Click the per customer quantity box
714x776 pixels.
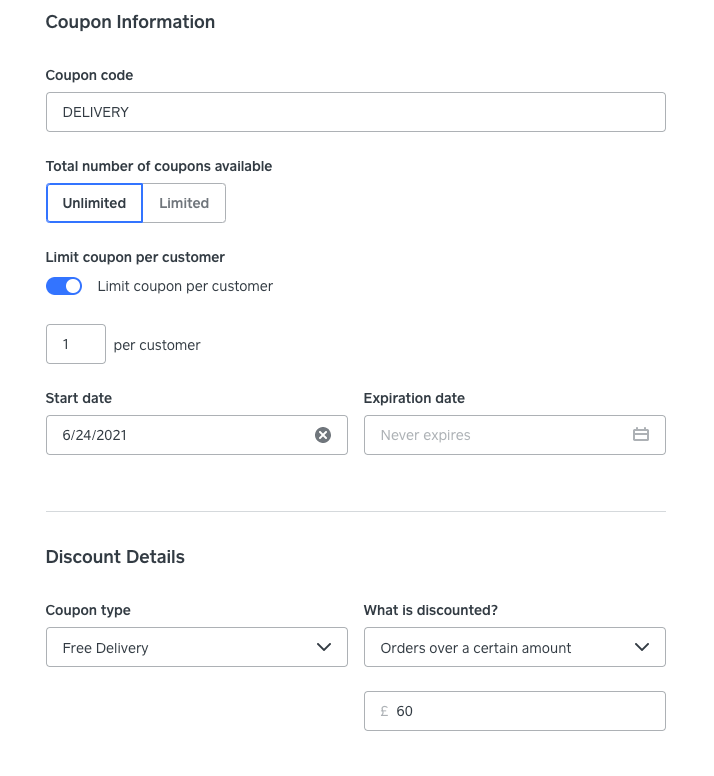click(x=75, y=344)
